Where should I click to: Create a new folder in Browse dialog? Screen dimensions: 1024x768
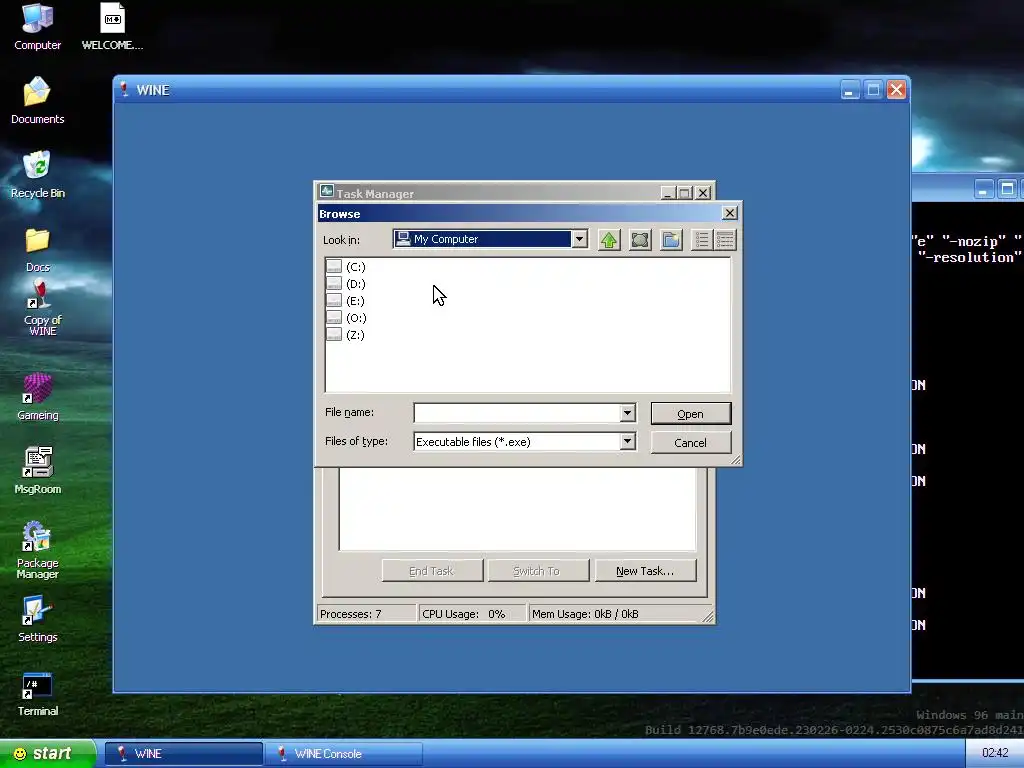coord(671,240)
